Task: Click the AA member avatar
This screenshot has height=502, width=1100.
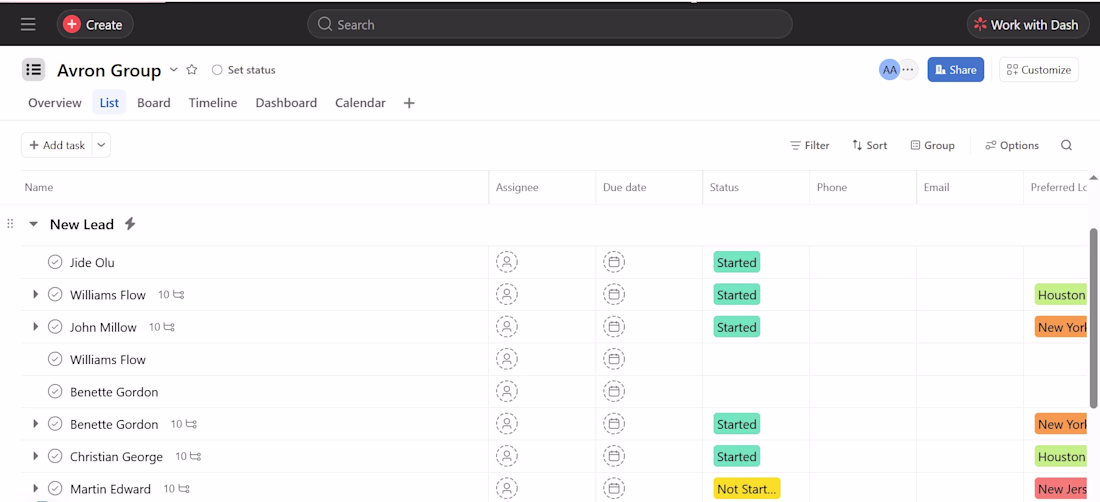Action: click(x=890, y=70)
